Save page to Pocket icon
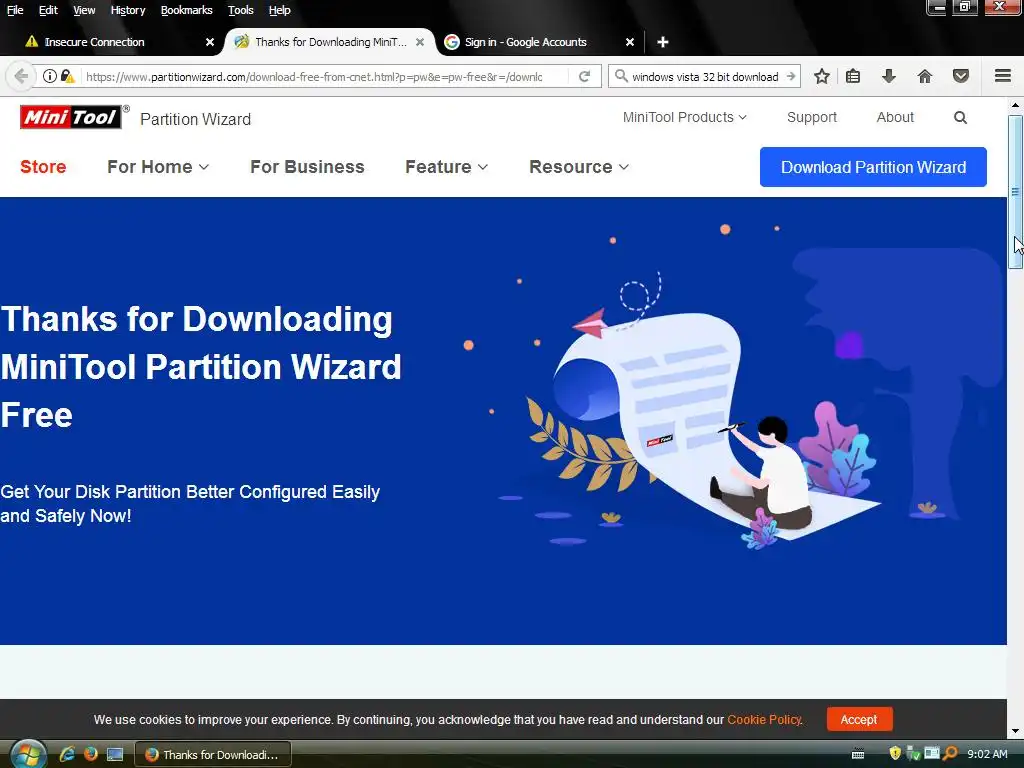Screen dimensions: 1024x768 (x=961, y=76)
